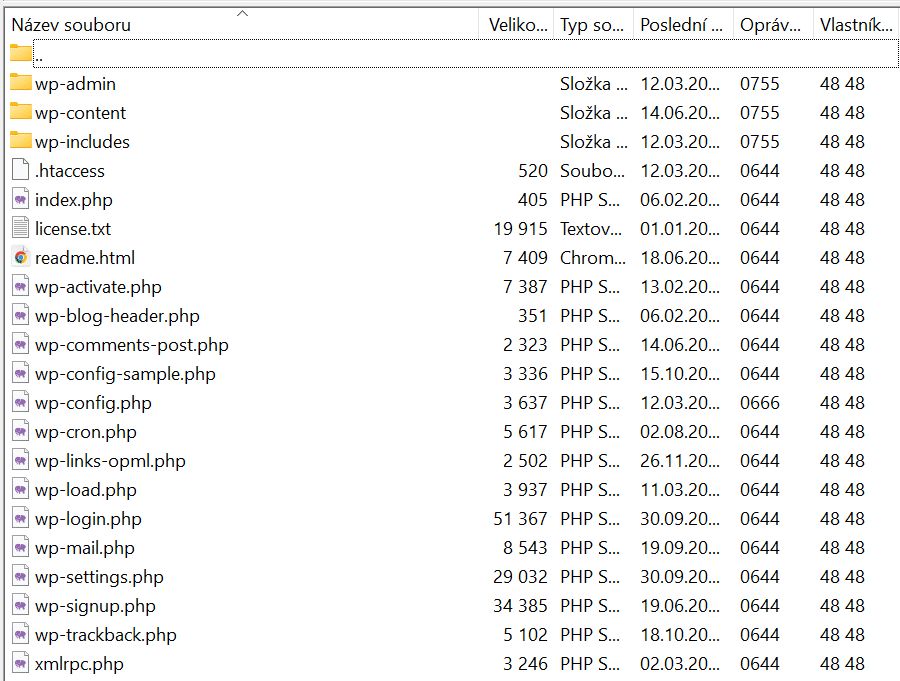
Task: Select the wp-includes folder name
Action: click(x=82, y=142)
